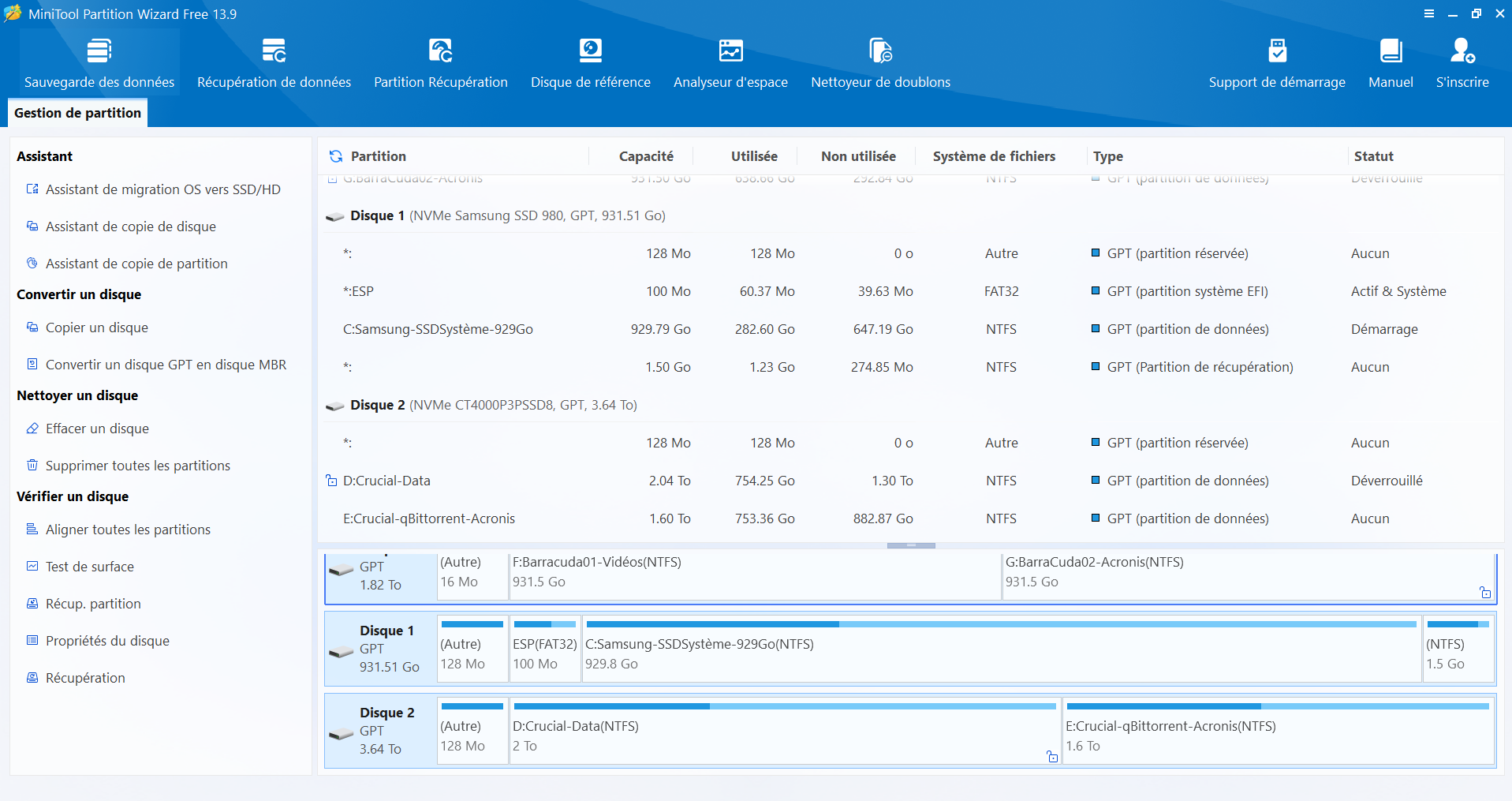The image size is (1512, 801).
Task: Refresh the partition list
Action: 336,156
